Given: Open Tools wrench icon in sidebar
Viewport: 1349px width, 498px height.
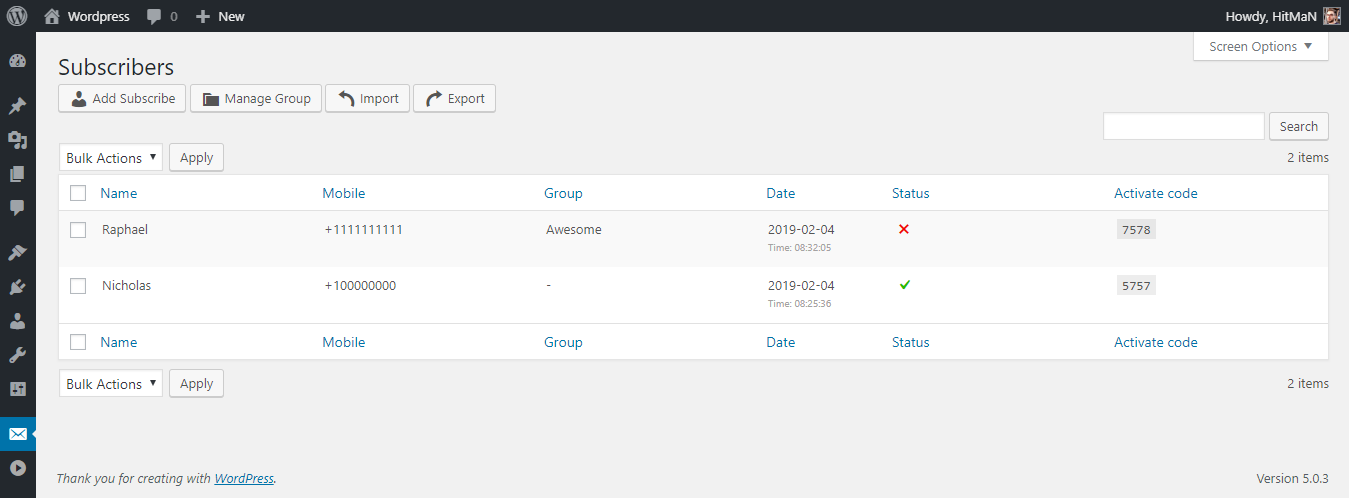Looking at the screenshot, I should tap(17, 355).
